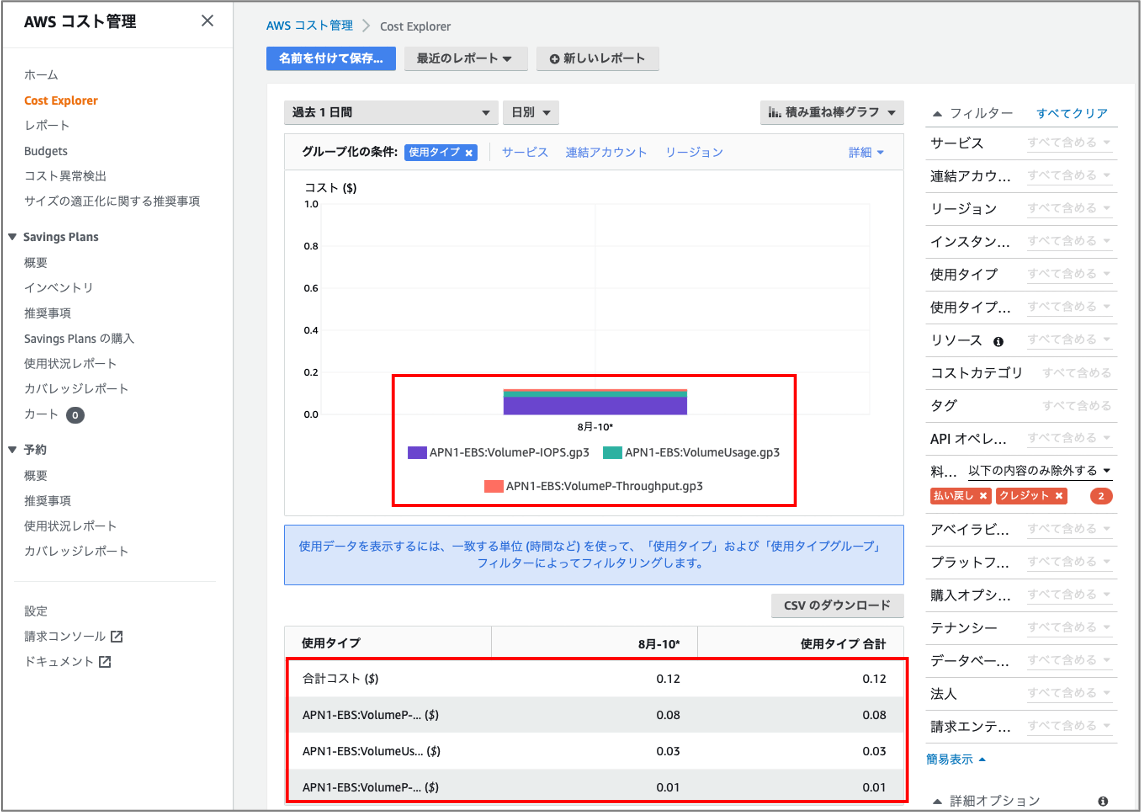Remove the クレジット filter tag
Image resolution: width=1141 pixels, height=812 pixels.
(1061, 495)
